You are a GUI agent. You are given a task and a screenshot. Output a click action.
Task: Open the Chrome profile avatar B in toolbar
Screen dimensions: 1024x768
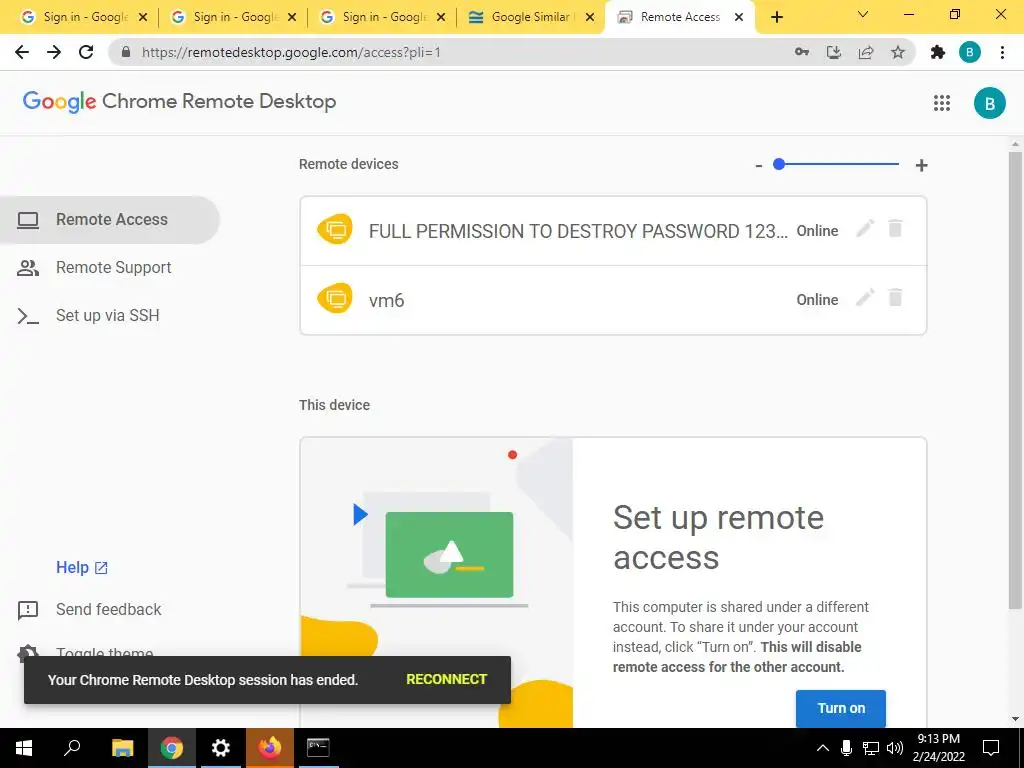pyautogui.click(x=970, y=52)
